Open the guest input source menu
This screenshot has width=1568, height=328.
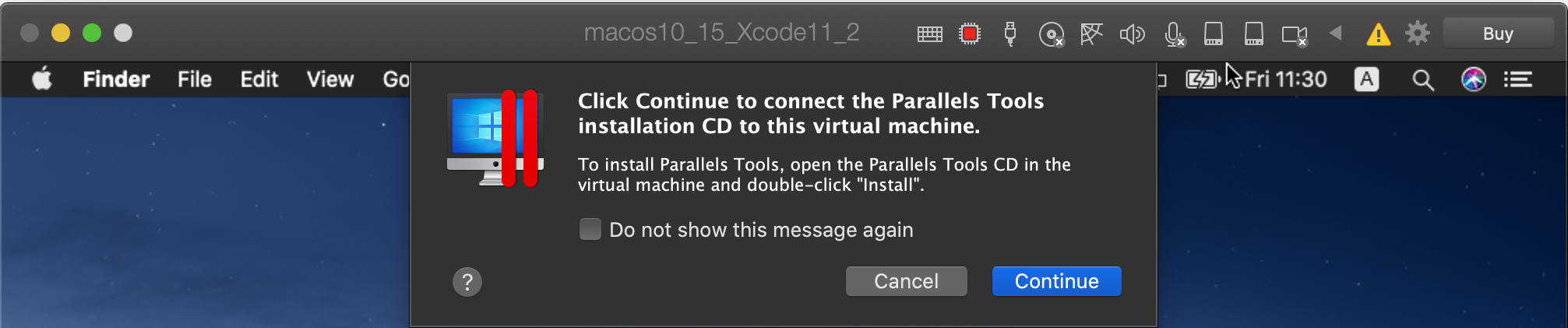point(1366,79)
